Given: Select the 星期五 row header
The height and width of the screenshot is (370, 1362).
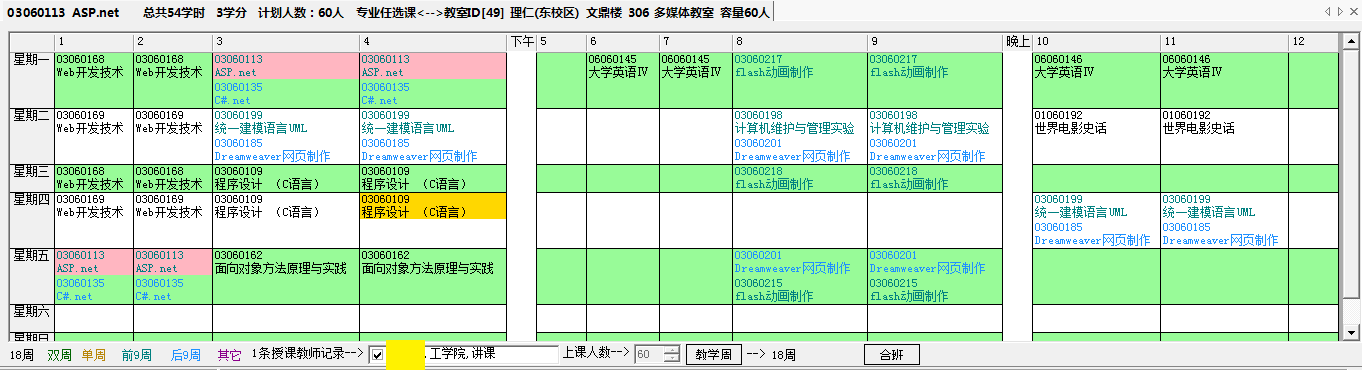Looking at the screenshot, I should click(x=31, y=276).
